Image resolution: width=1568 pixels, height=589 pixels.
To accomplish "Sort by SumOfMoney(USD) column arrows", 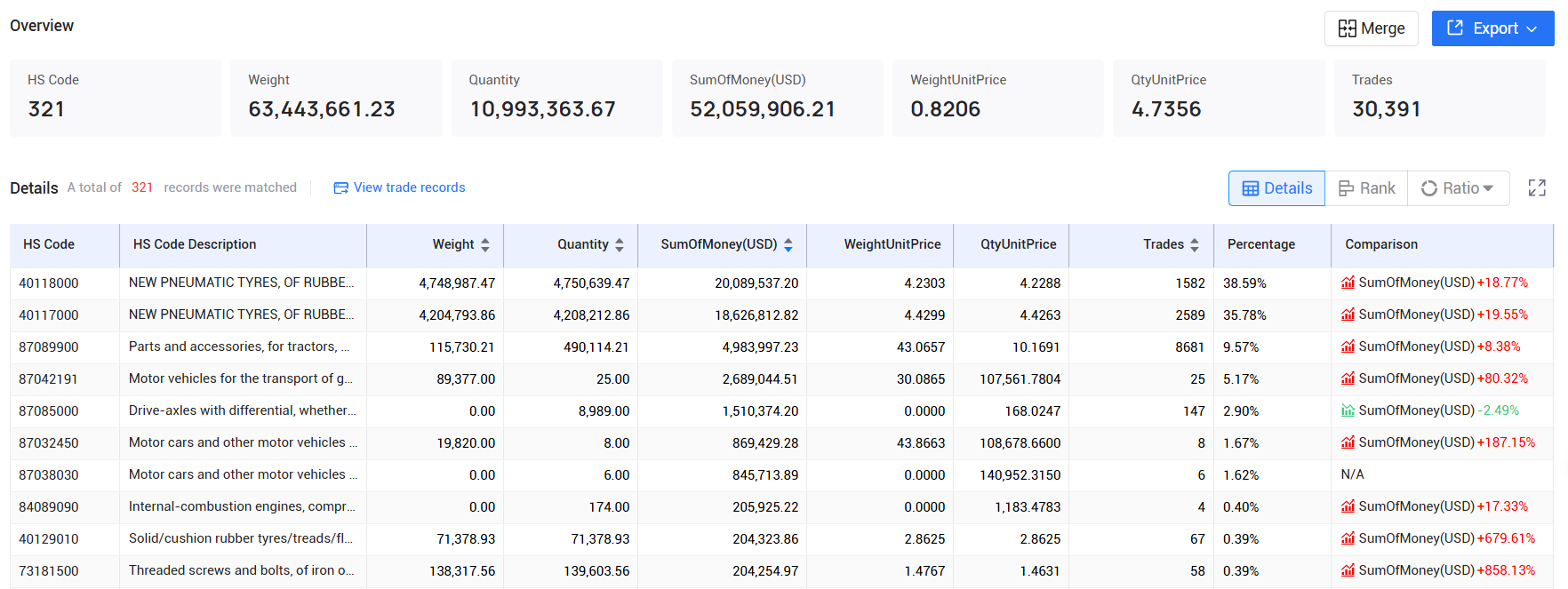I will coord(788,245).
